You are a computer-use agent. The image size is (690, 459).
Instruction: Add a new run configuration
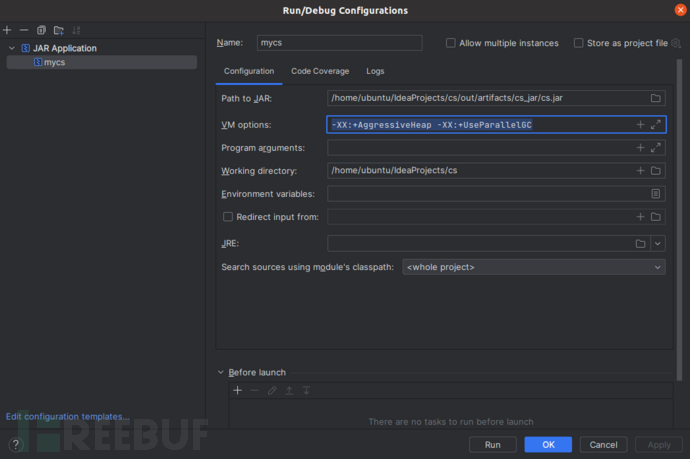(7, 30)
